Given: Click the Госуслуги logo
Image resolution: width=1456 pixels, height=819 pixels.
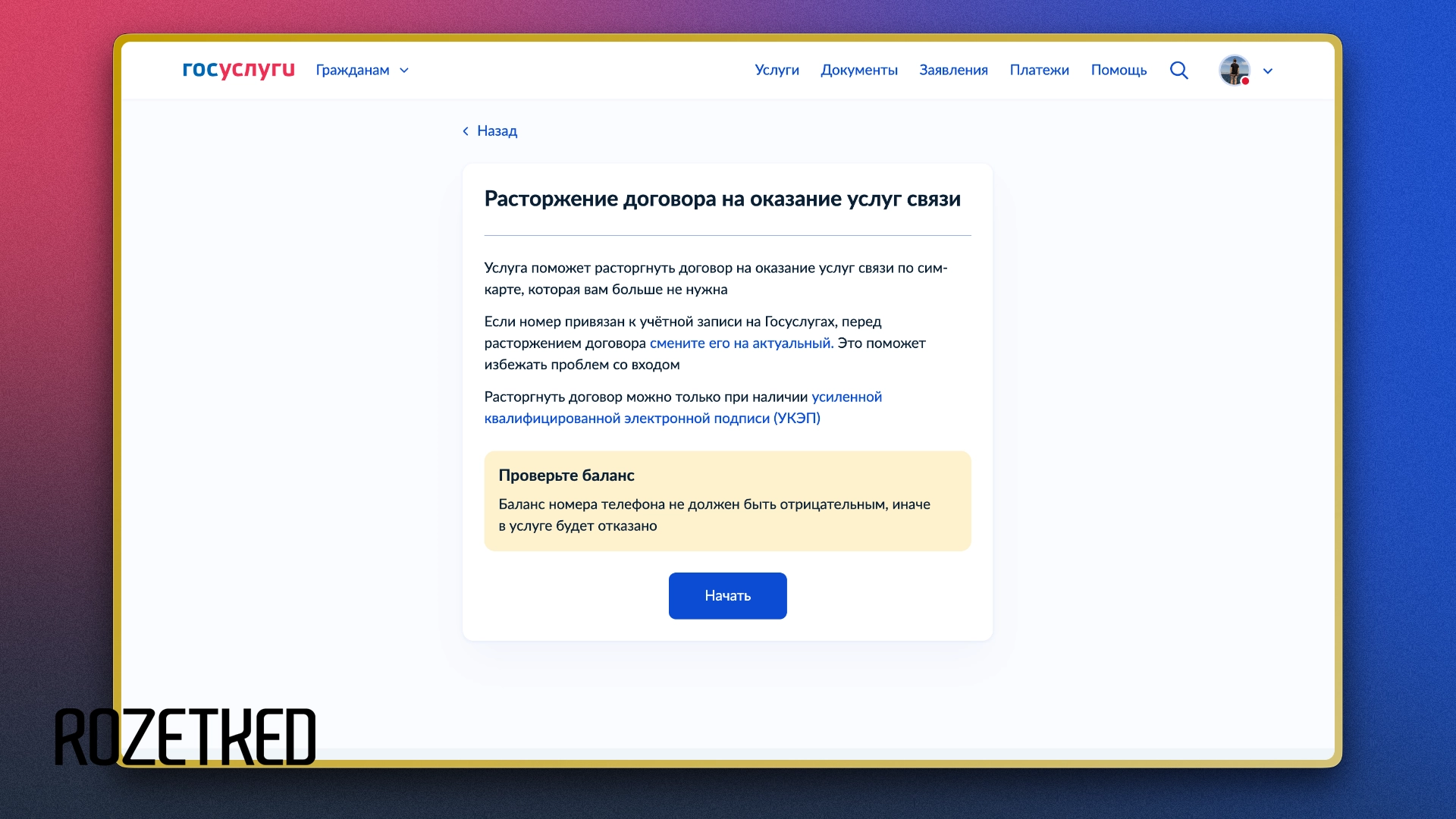Looking at the screenshot, I should (238, 70).
